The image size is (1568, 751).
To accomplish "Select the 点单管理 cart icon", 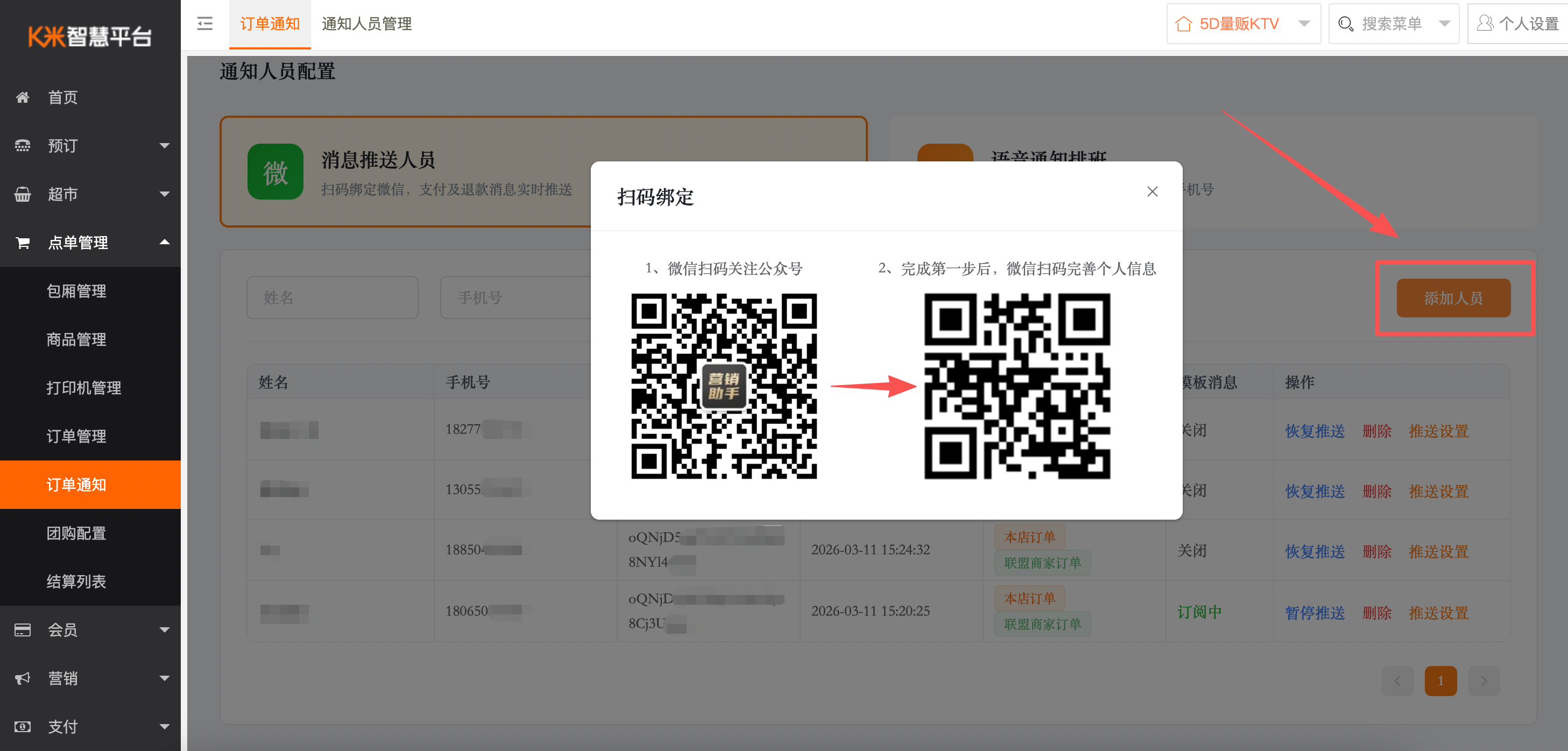I will 23,243.
